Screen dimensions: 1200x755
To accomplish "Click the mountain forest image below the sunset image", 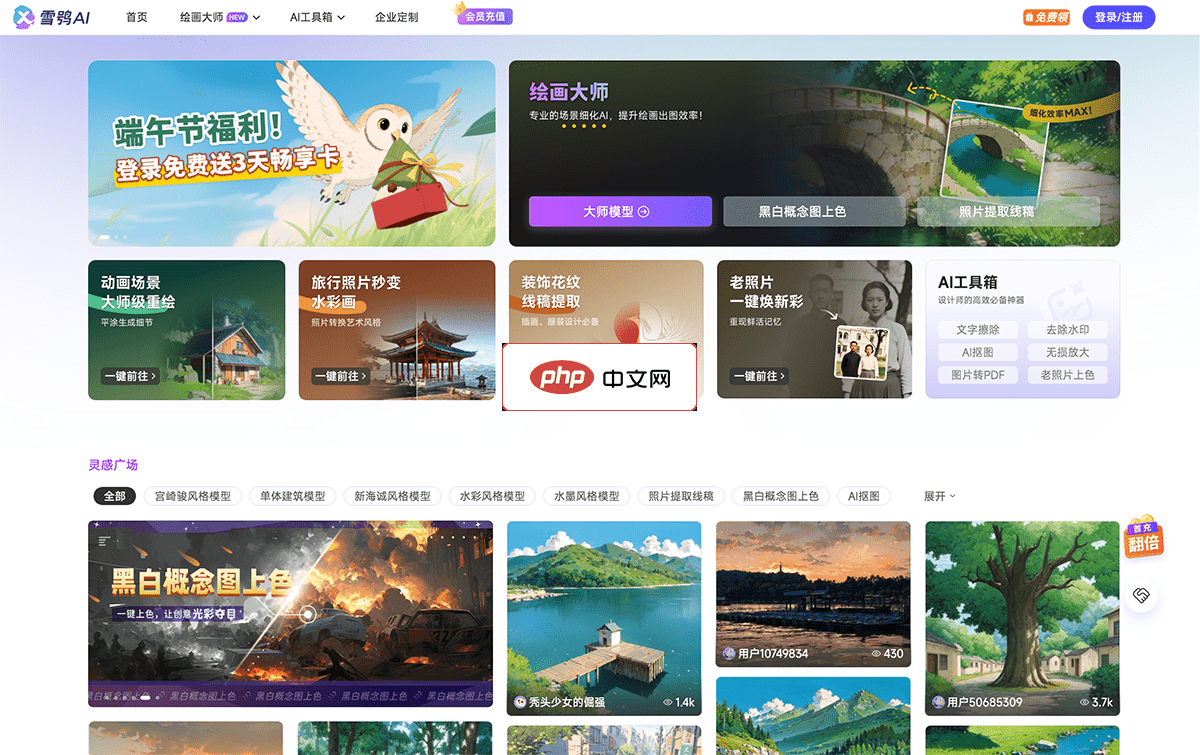I will [813, 716].
